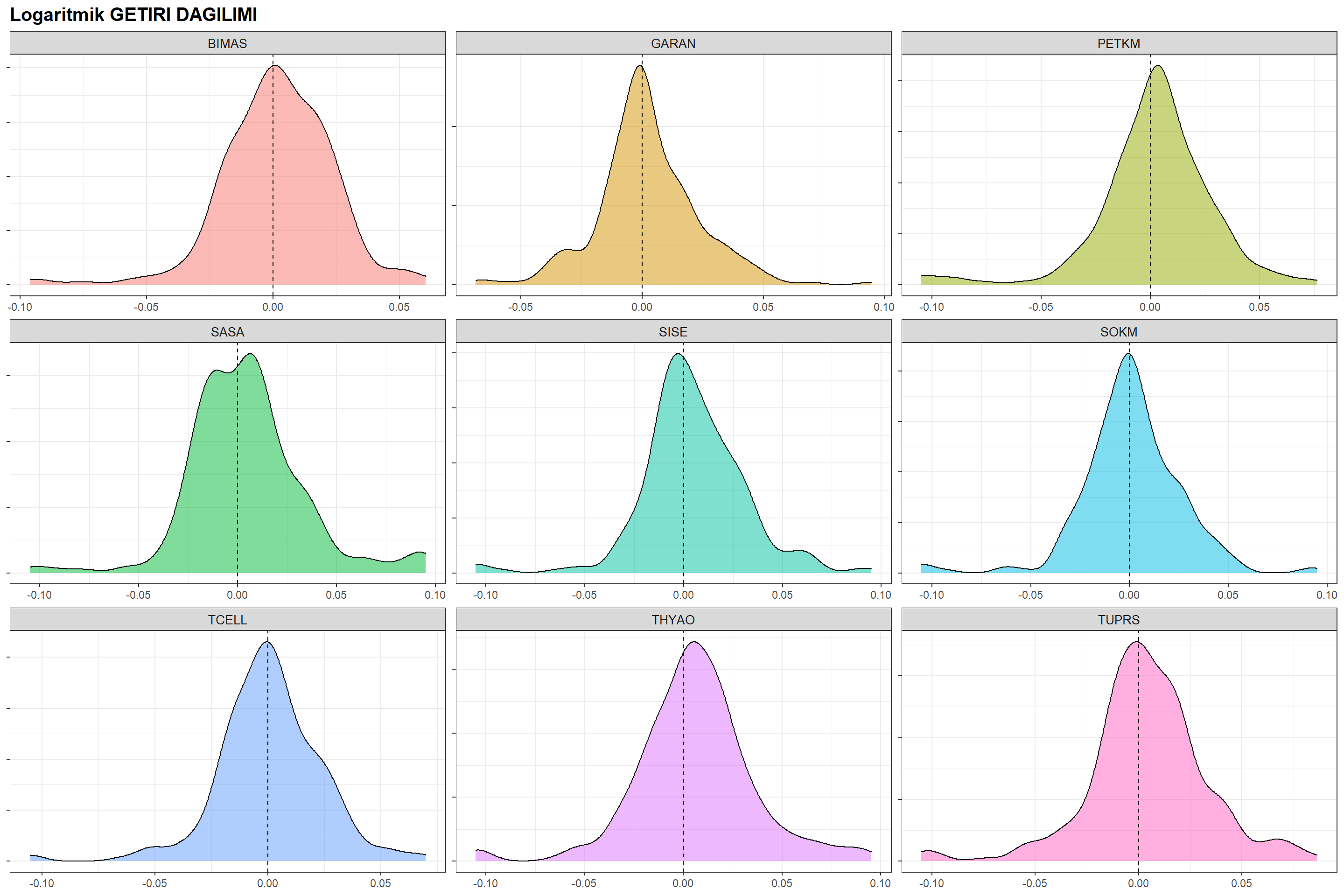Image resolution: width=1344 pixels, height=896 pixels.
Task: Click the -0.05 axis label under PETKM
Action: 1041,307
